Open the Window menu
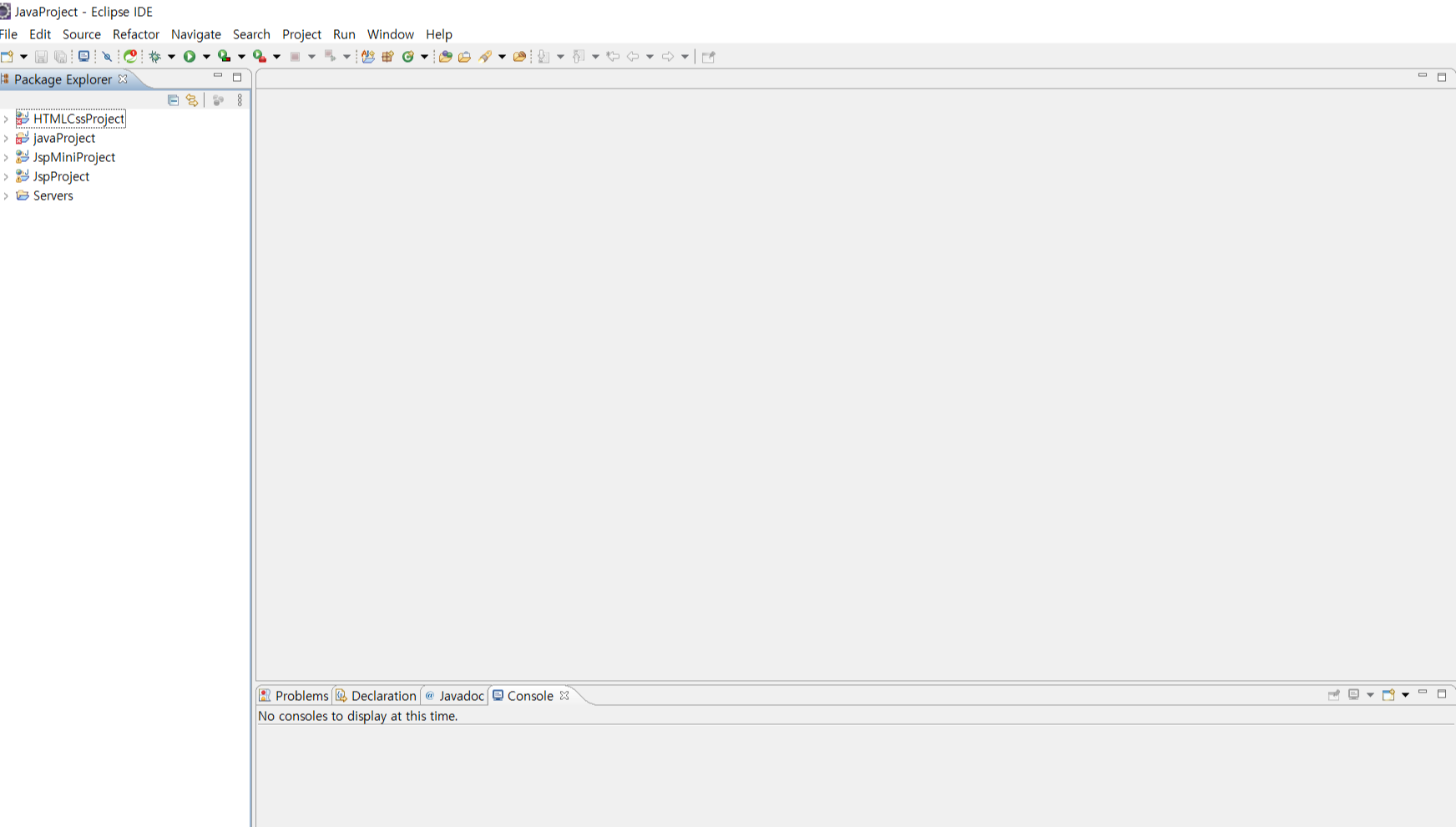This screenshot has width=1456, height=827. [x=391, y=34]
